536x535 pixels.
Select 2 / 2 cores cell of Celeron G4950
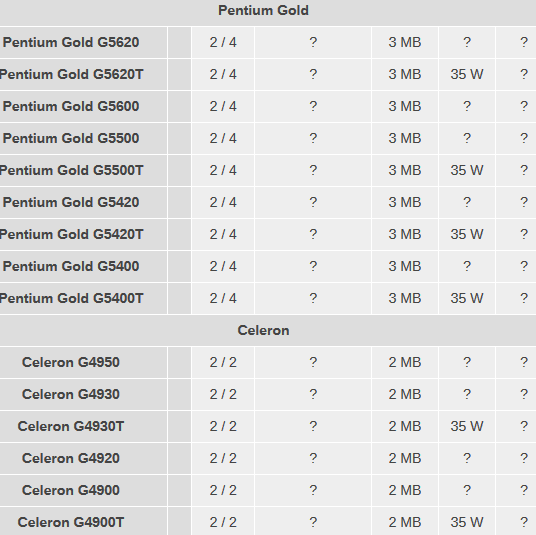coord(223,362)
